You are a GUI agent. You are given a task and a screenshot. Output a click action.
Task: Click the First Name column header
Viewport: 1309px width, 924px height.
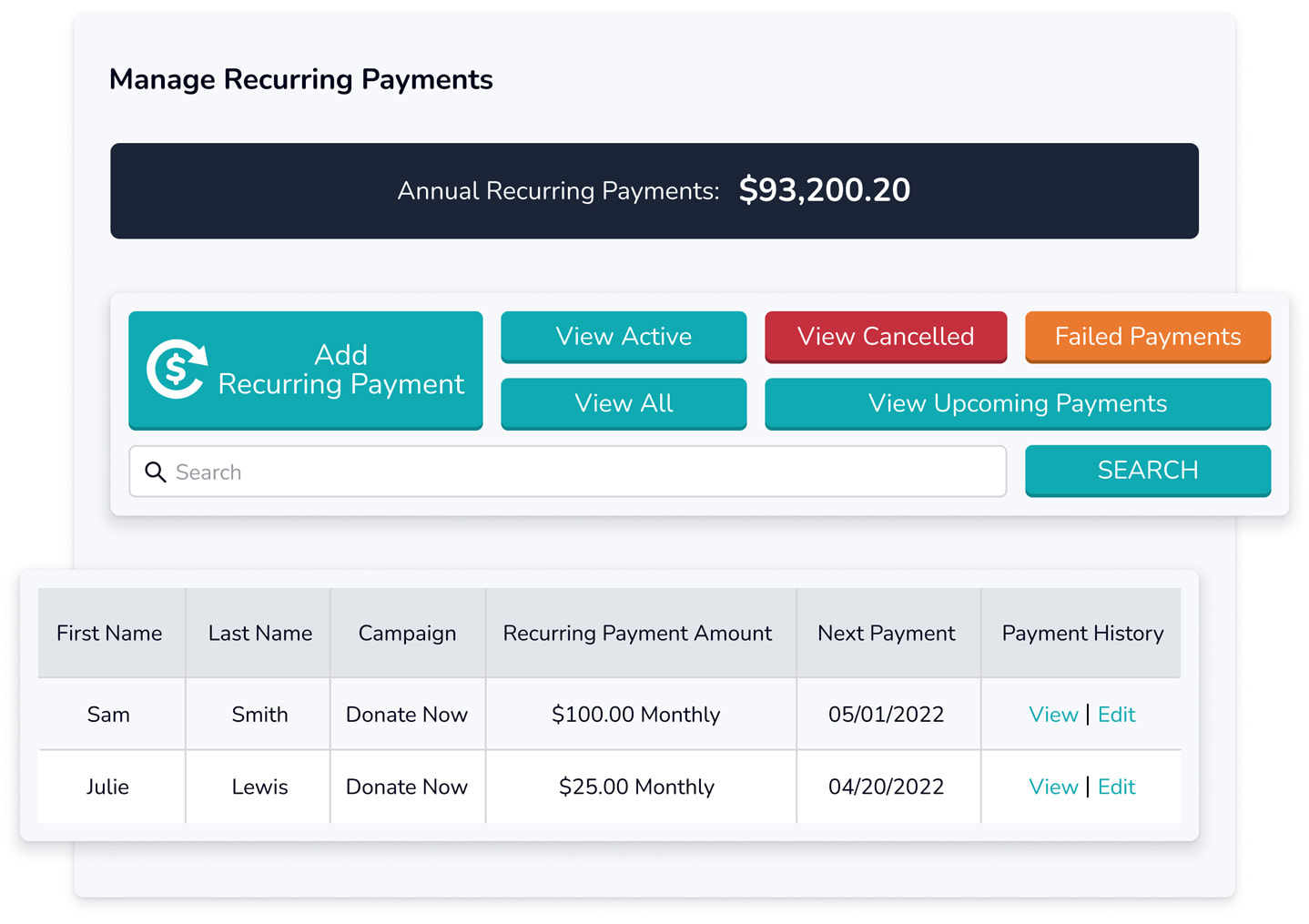tap(109, 634)
